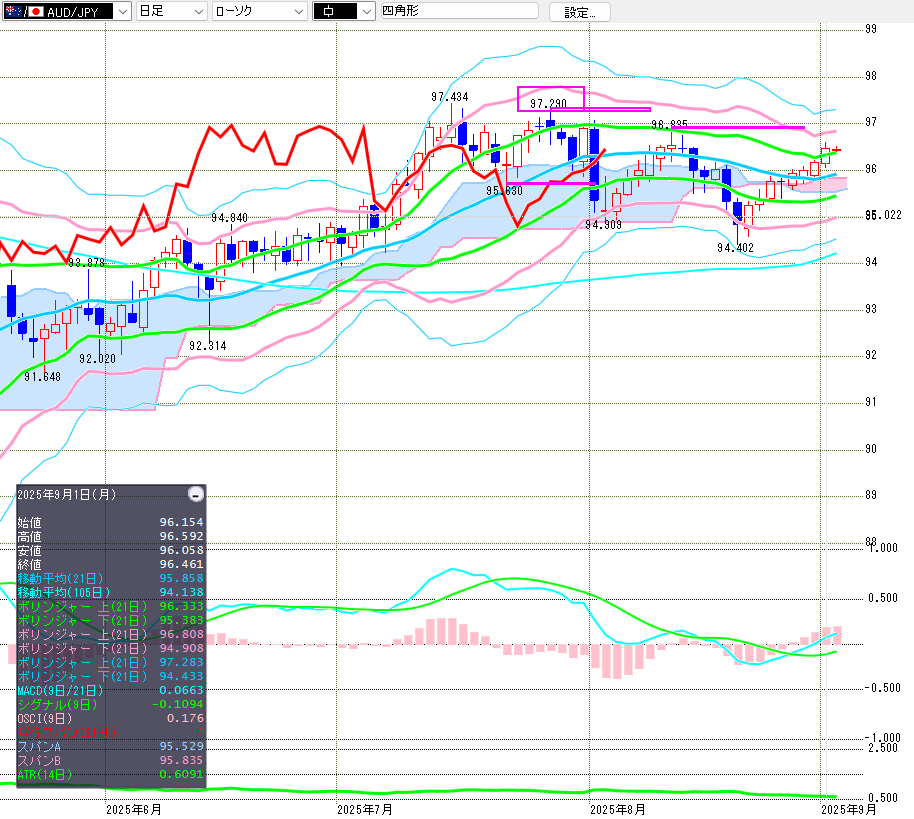Click the ATR(14日) row
Screen dimensions: 914x819
[x=111, y=774]
